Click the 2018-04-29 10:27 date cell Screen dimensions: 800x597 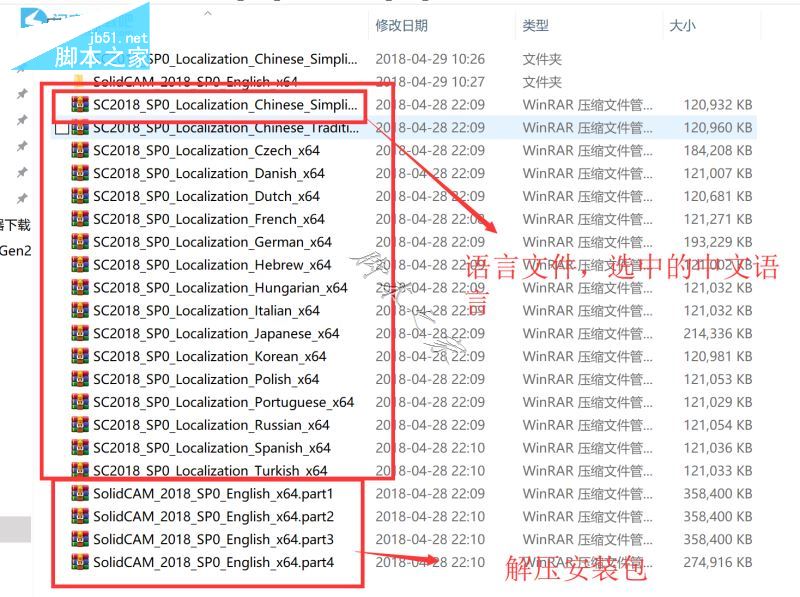(430, 82)
